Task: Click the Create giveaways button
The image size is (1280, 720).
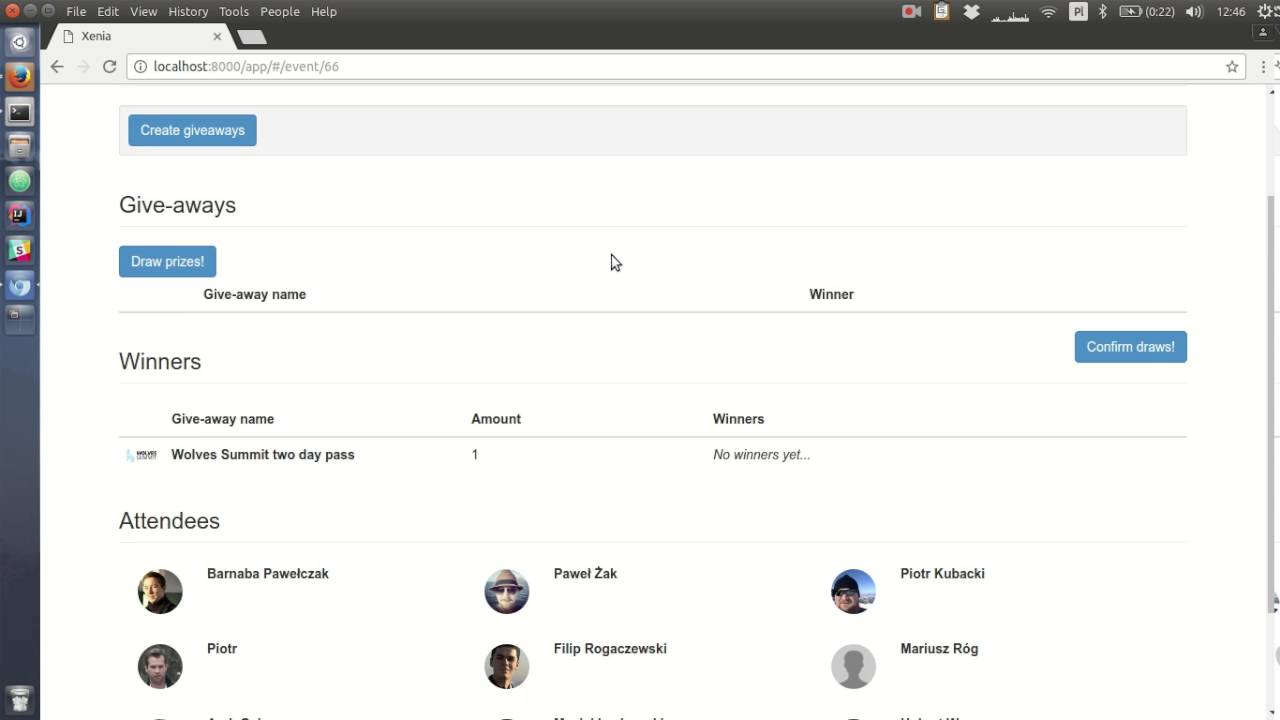Action: coord(192,130)
